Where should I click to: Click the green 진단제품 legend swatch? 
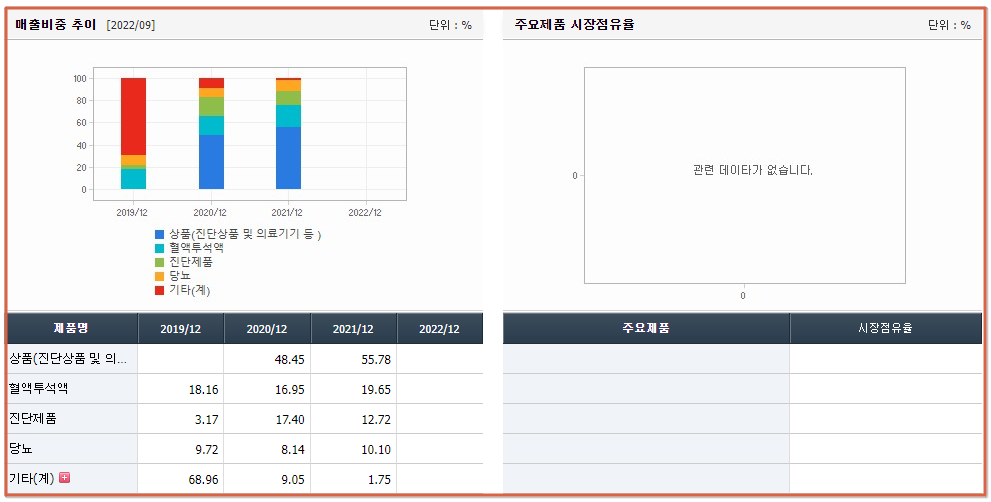point(159,262)
